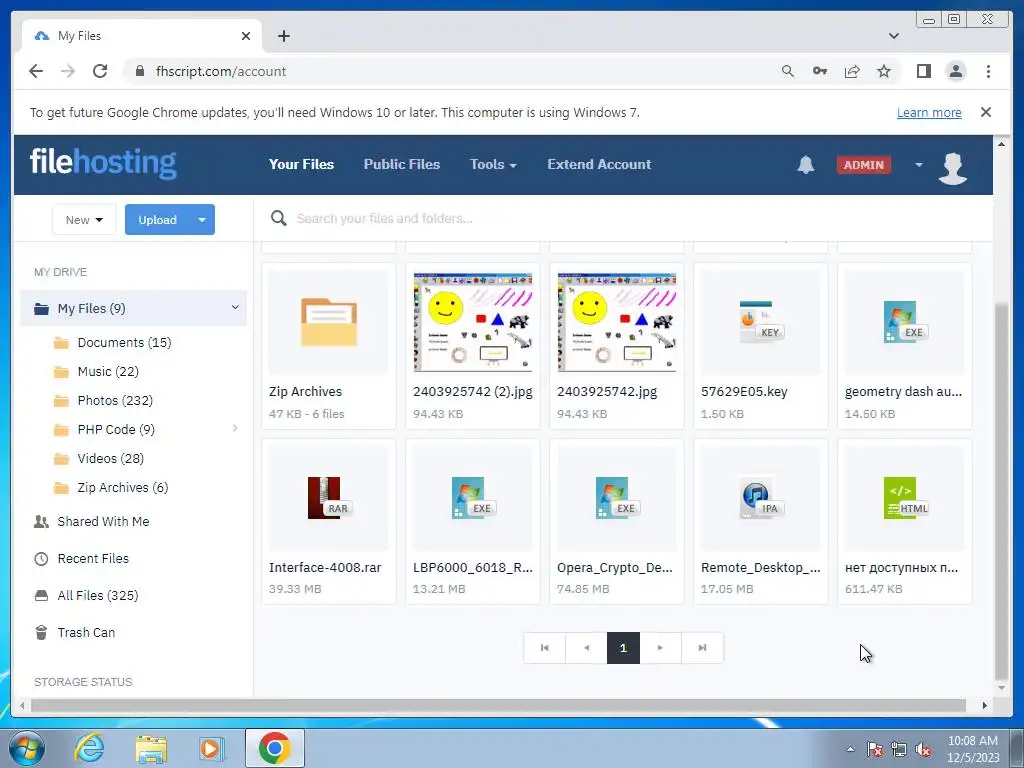Viewport: 1024px width, 768px height.
Task: Open Photos (232) folder in sidebar
Action: point(103,400)
